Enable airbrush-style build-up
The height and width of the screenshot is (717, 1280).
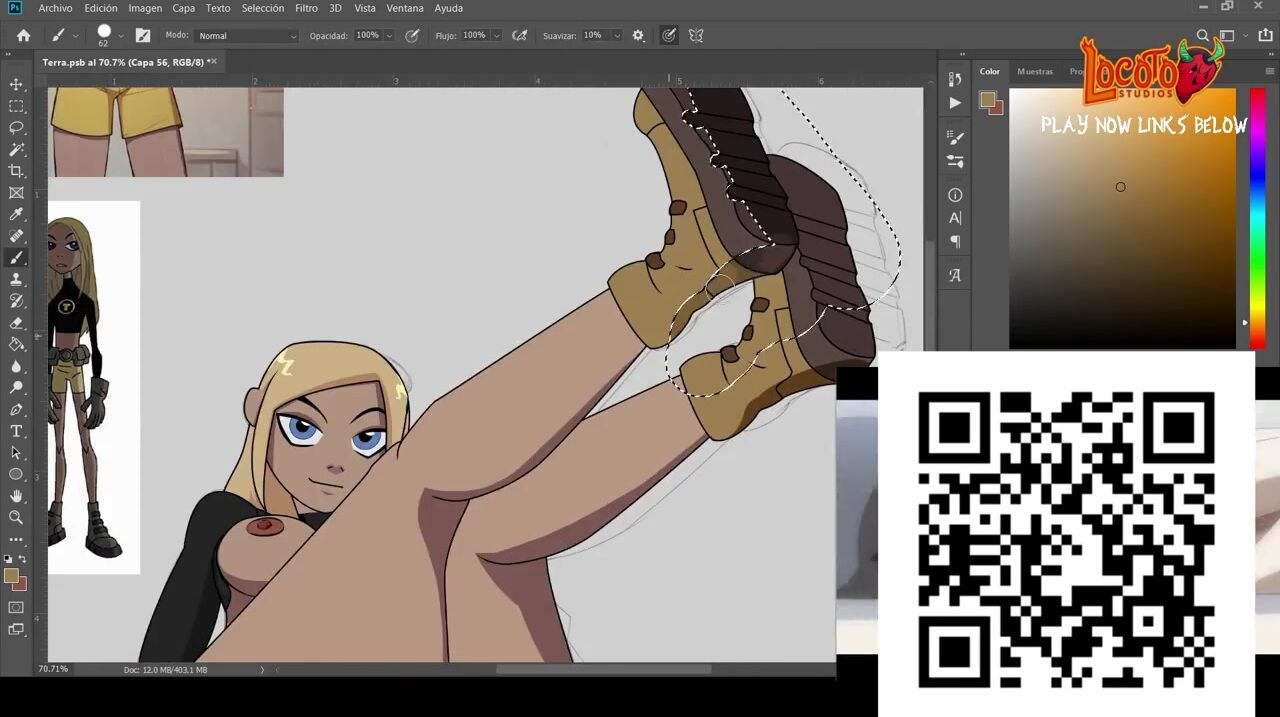519,35
